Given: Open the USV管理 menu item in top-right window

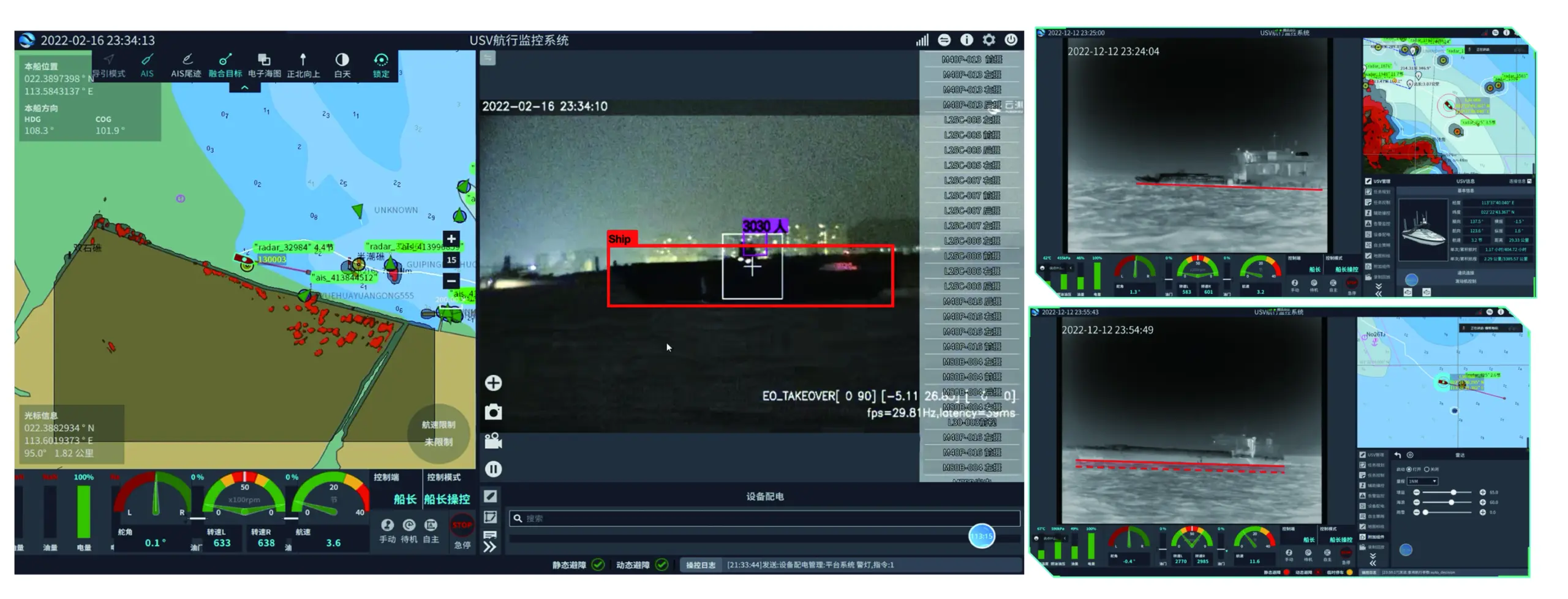Looking at the screenshot, I should [1378, 181].
